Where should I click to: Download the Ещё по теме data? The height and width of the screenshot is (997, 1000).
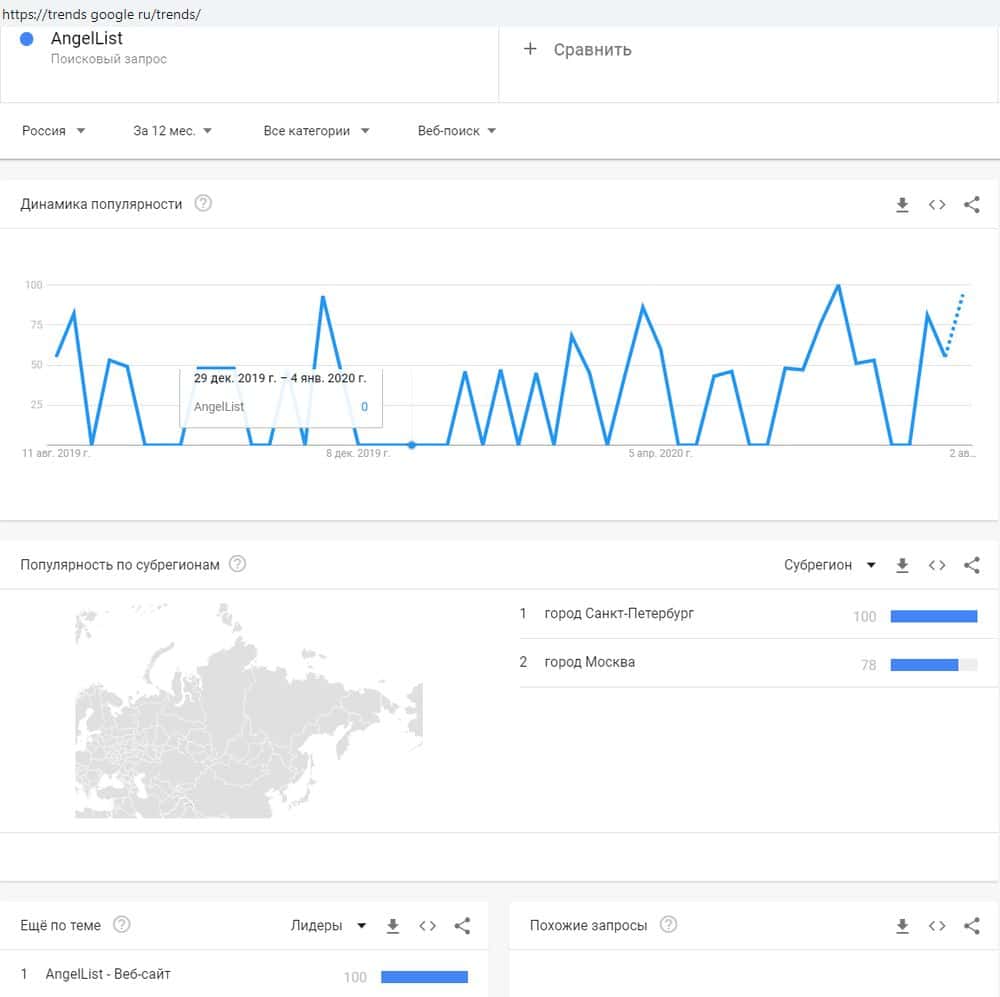393,926
